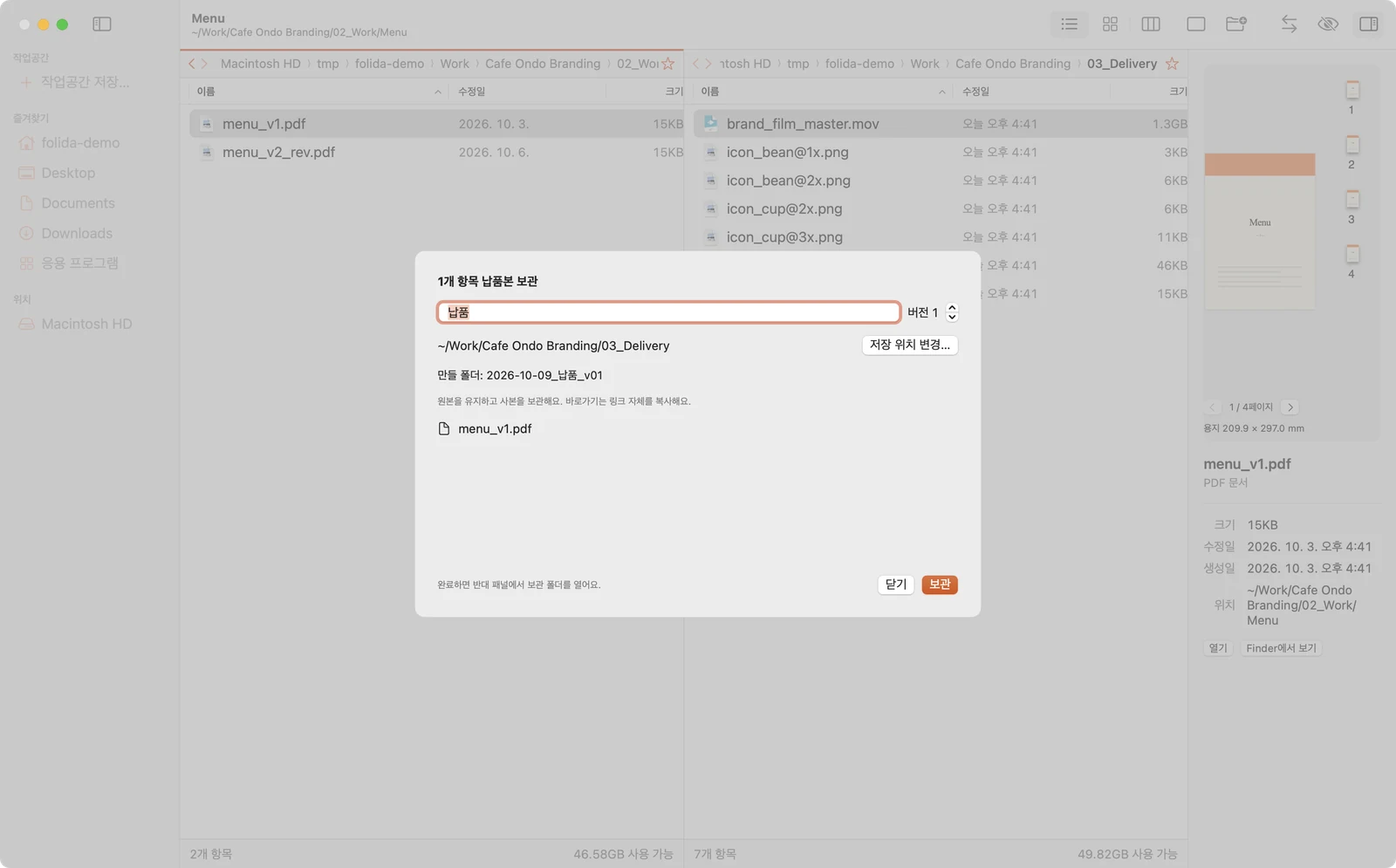Toggle hidden files eye icon
Image resolution: width=1396 pixels, height=868 pixels.
click(x=1328, y=24)
